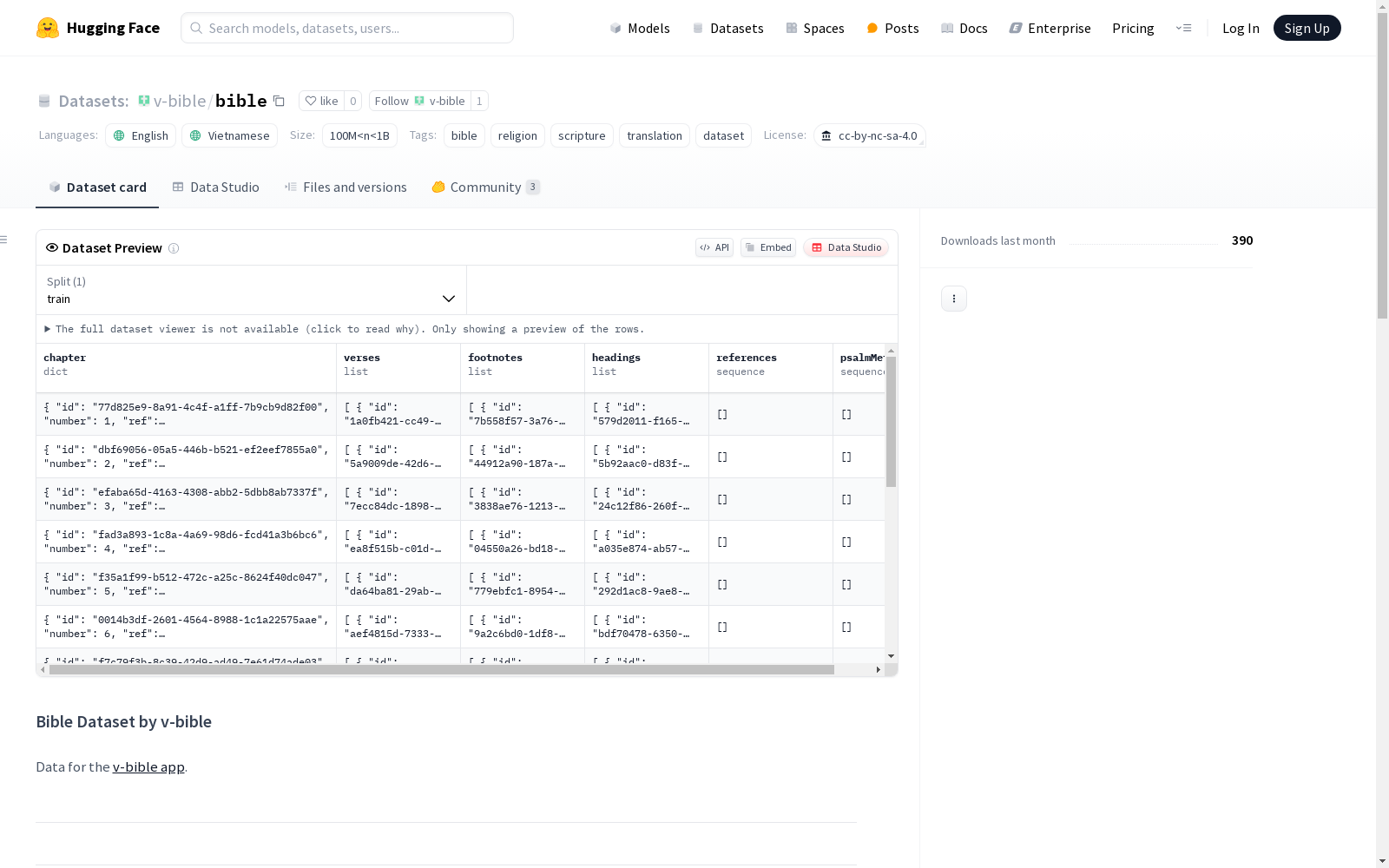Click the bible tag
The height and width of the screenshot is (868, 1389).
464,135
